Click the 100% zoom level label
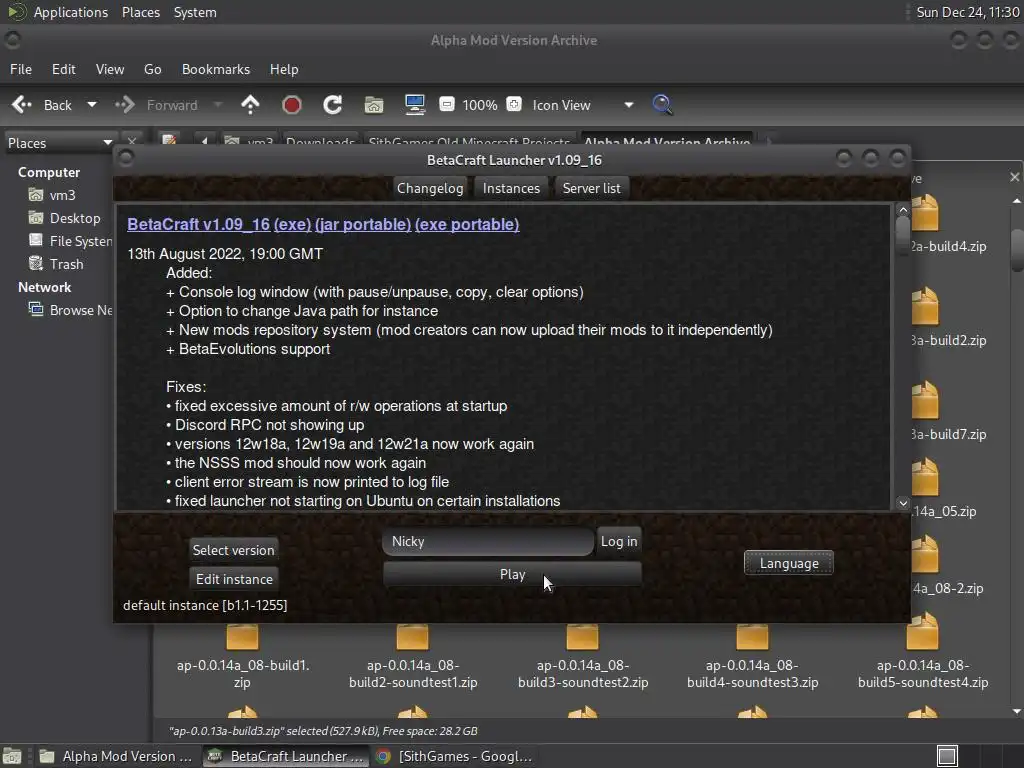 coord(480,105)
